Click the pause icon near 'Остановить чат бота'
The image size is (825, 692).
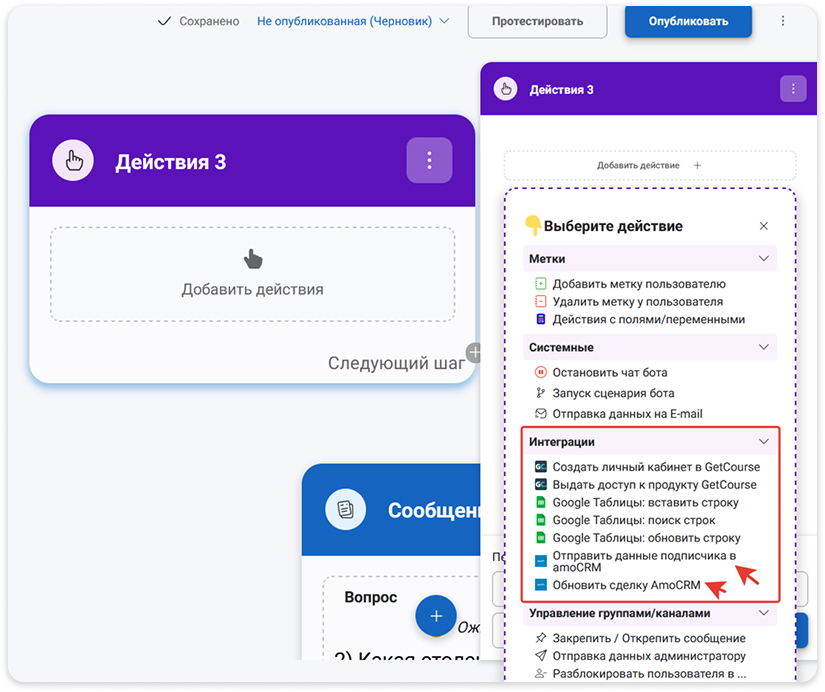(x=541, y=372)
